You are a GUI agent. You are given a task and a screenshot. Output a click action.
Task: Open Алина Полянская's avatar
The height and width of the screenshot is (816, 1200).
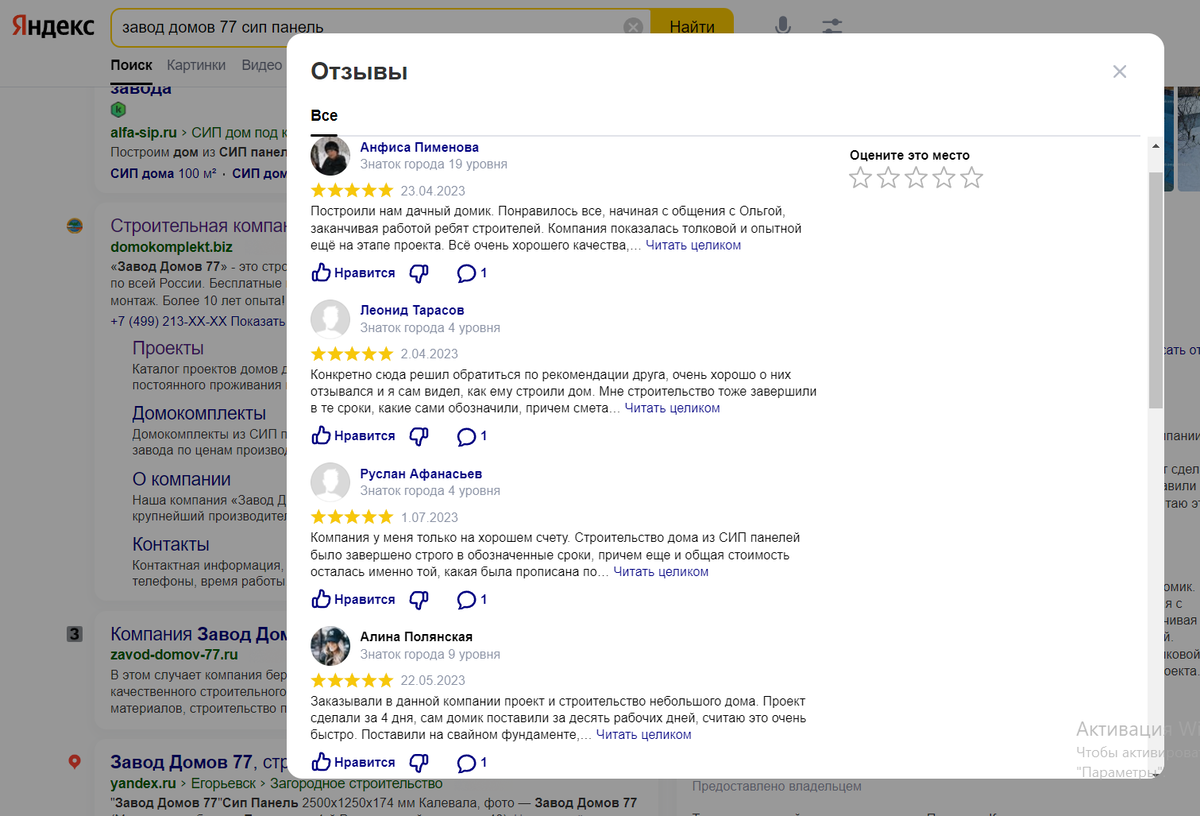331,646
